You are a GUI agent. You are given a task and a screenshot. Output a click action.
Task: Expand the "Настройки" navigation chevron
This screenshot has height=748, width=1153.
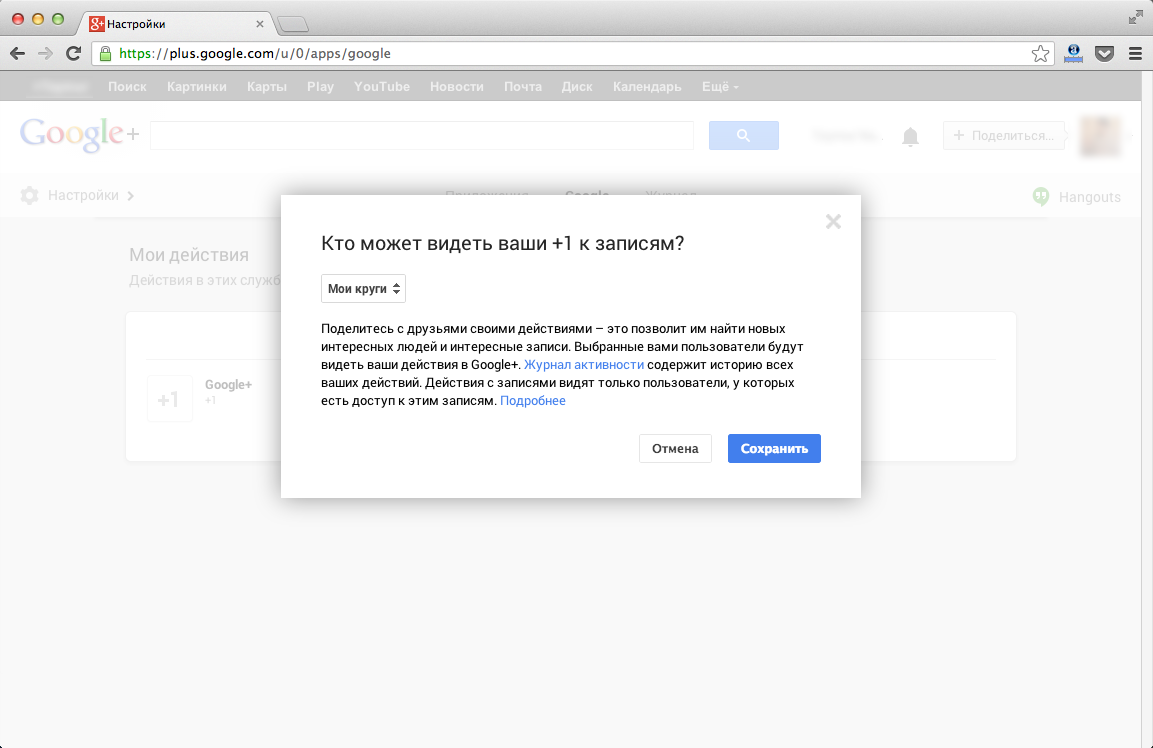[x=130, y=196]
